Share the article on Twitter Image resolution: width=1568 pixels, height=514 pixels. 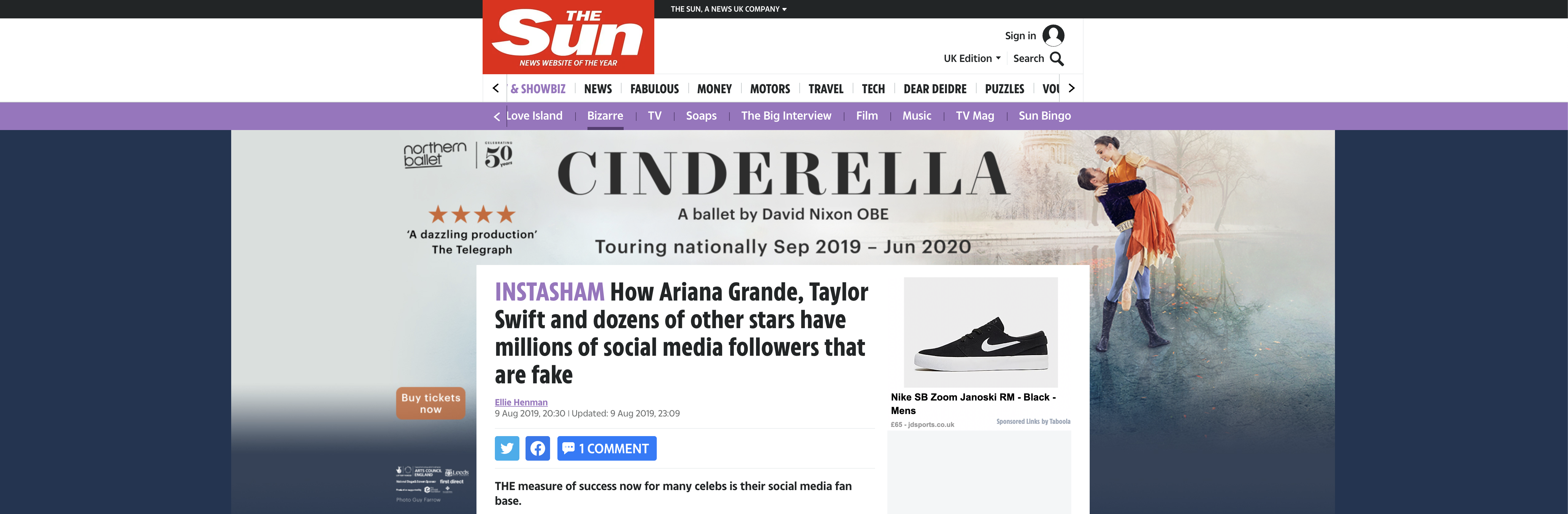coord(507,448)
